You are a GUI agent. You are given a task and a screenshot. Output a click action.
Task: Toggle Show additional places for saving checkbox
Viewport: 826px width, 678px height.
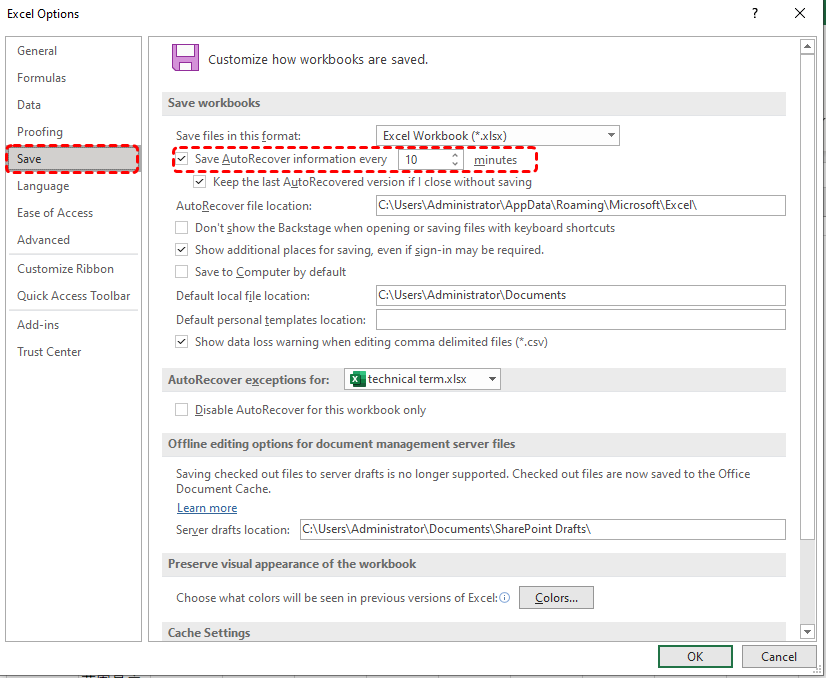pos(182,250)
